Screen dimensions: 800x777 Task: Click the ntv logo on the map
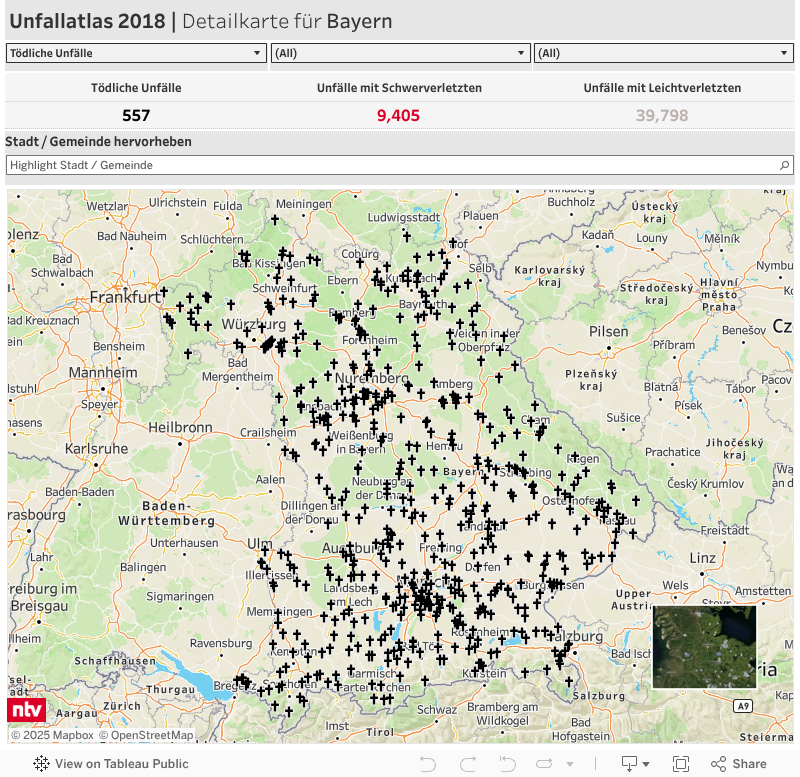coord(26,710)
